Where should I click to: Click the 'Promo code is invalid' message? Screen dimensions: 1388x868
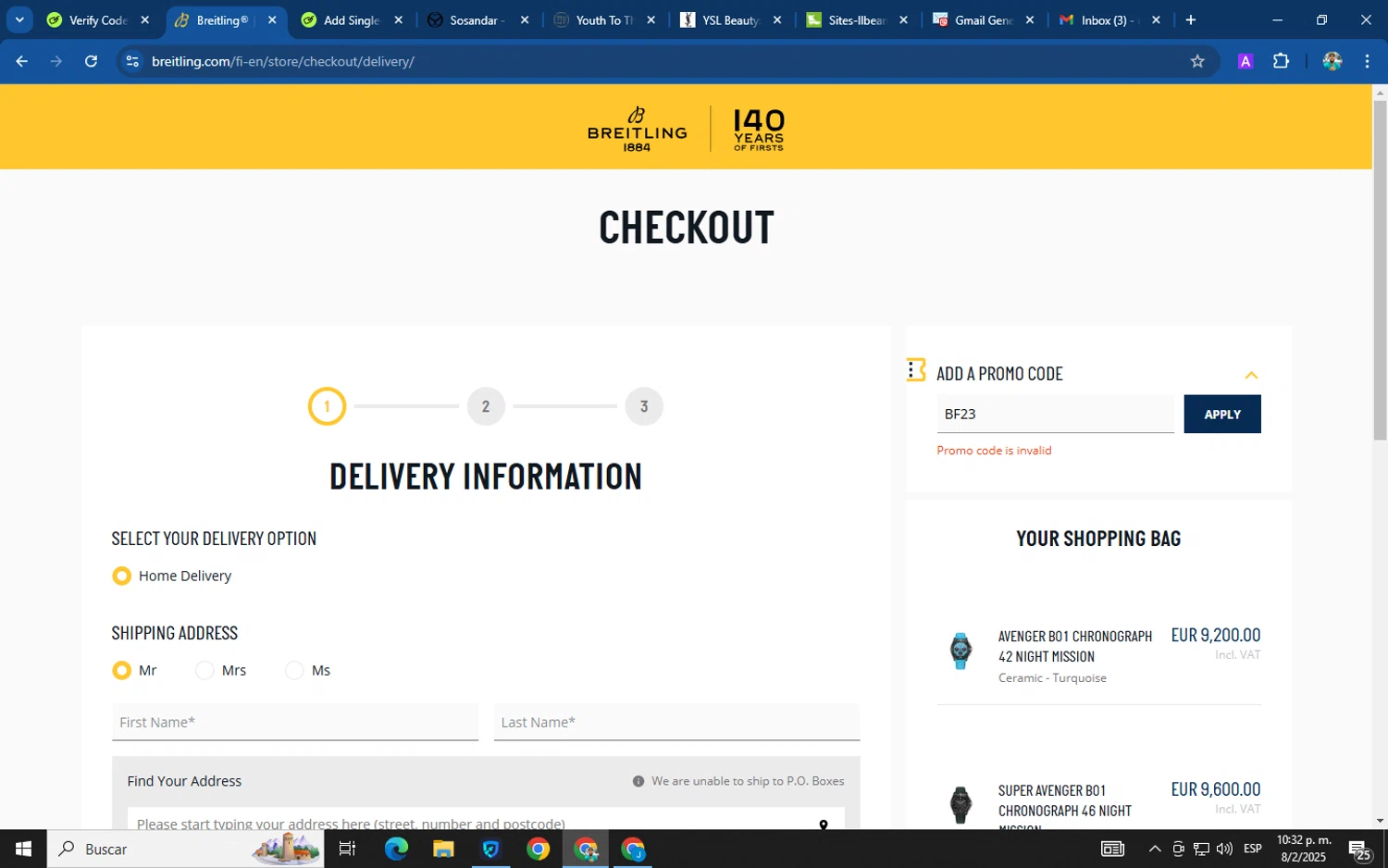994,451
